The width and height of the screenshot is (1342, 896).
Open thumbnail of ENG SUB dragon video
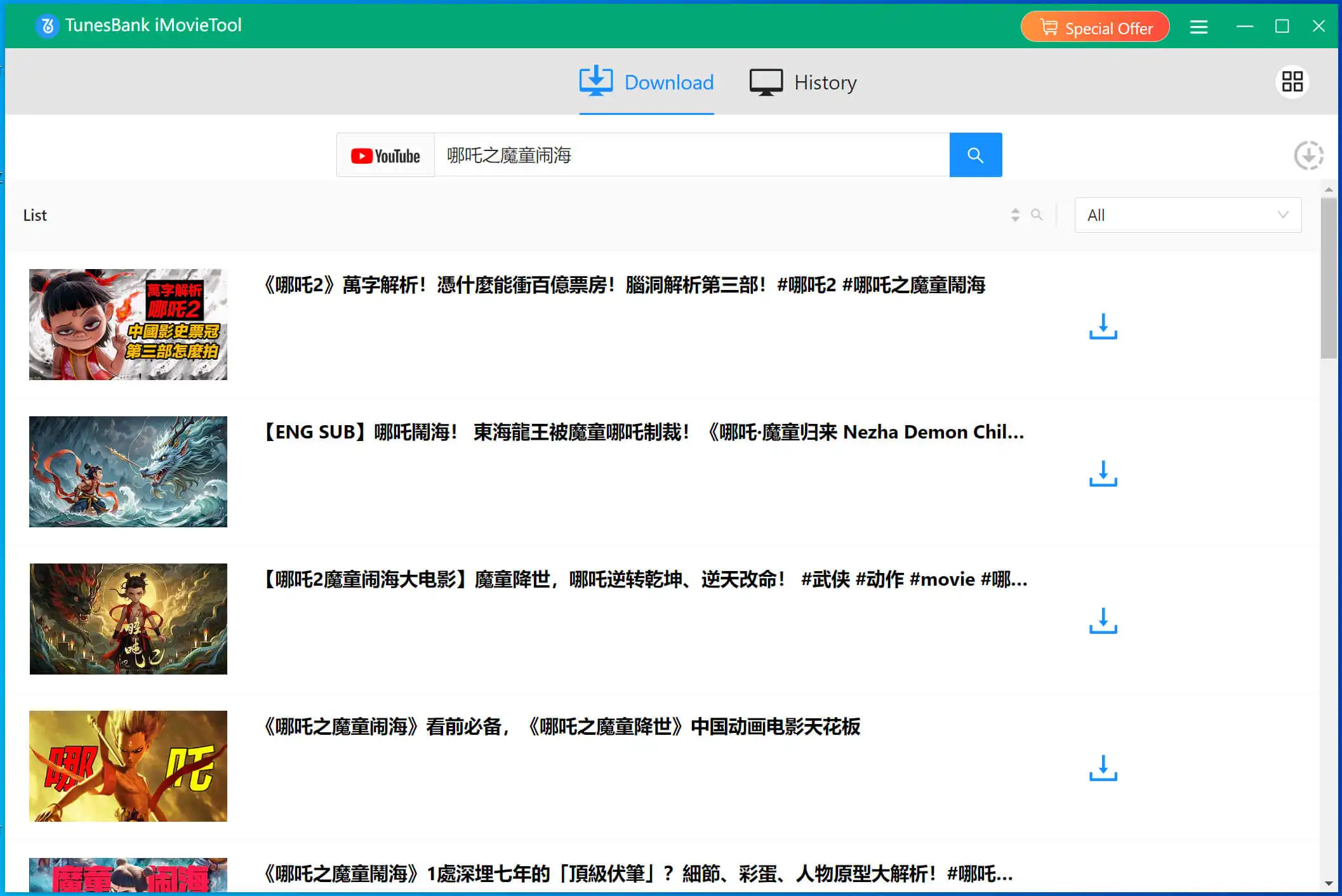(x=128, y=471)
